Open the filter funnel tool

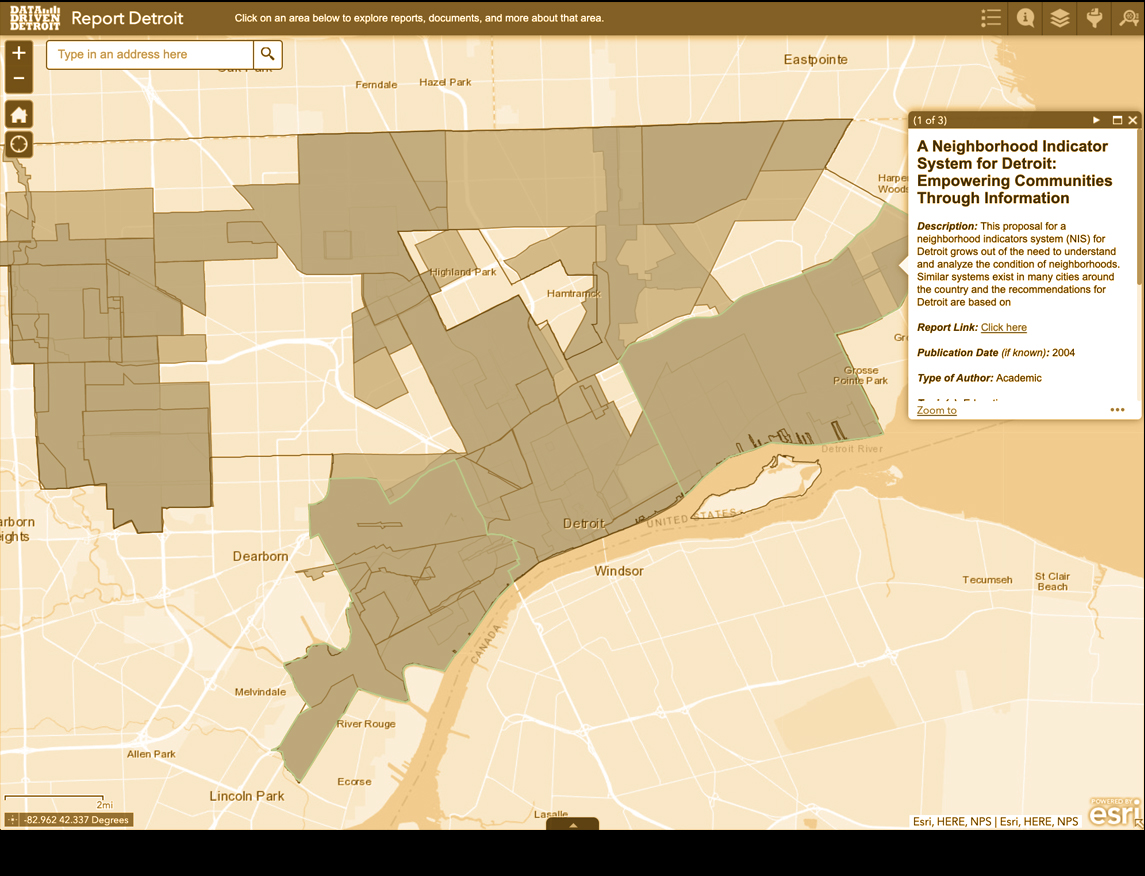tap(1093, 17)
